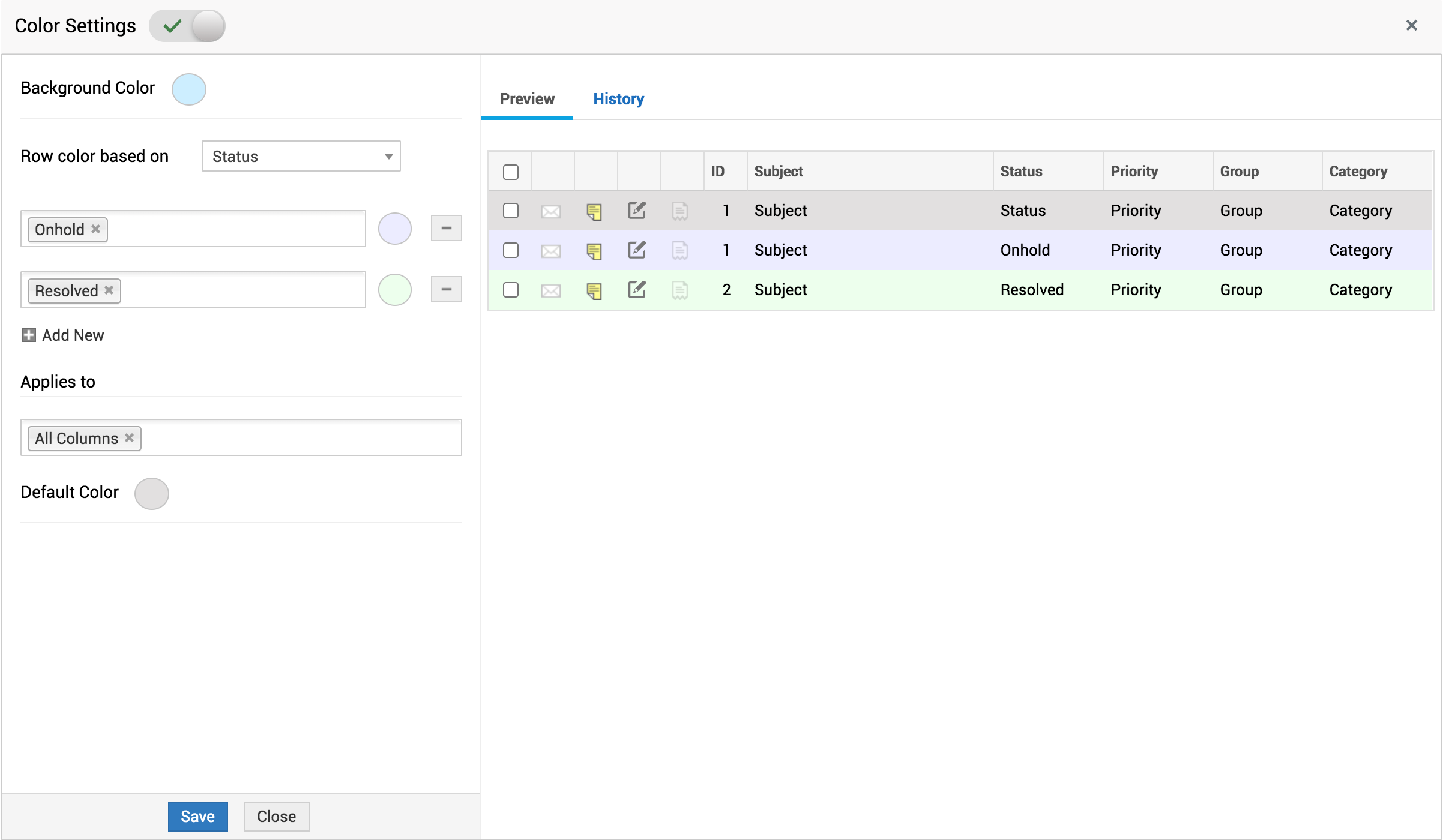This screenshot has height=840, width=1443.
Task: Click the plus icon beside Add New
Action: pos(28,335)
